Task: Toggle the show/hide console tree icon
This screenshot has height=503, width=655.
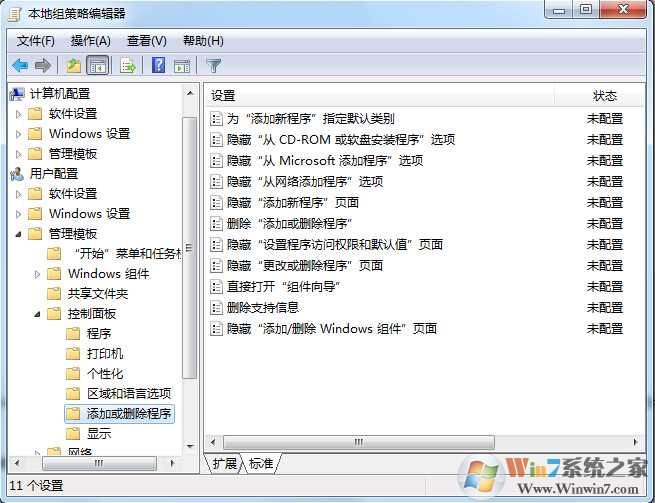Action: [x=97, y=66]
